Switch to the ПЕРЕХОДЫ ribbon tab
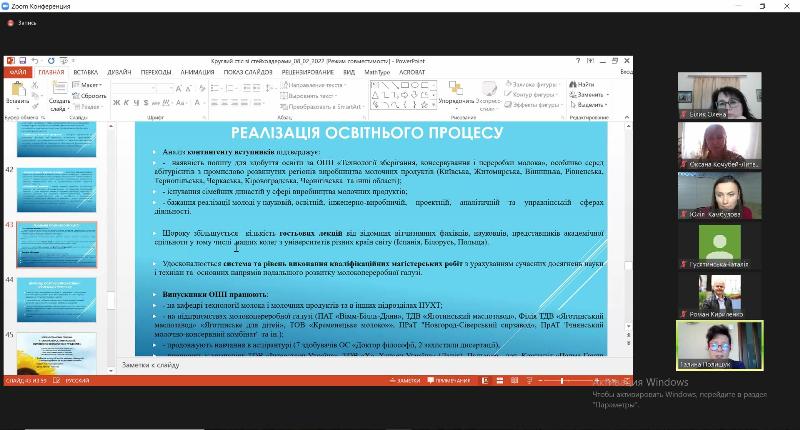The image size is (800, 430). (x=156, y=72)
